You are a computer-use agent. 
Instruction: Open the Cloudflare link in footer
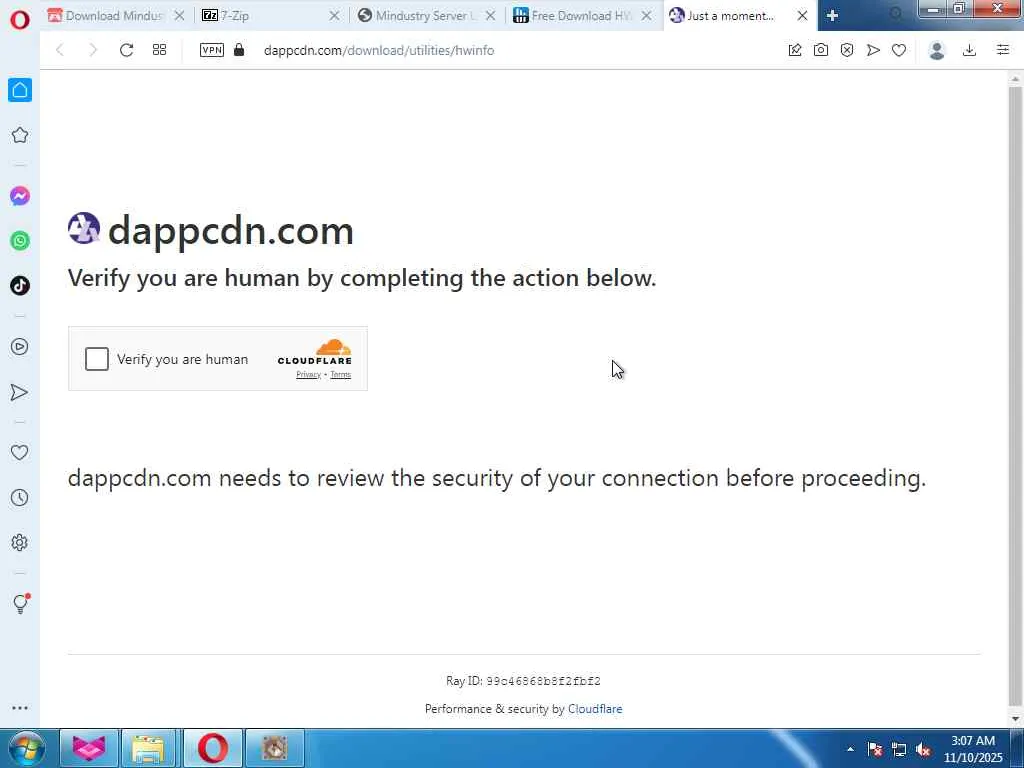coord(595,709)
